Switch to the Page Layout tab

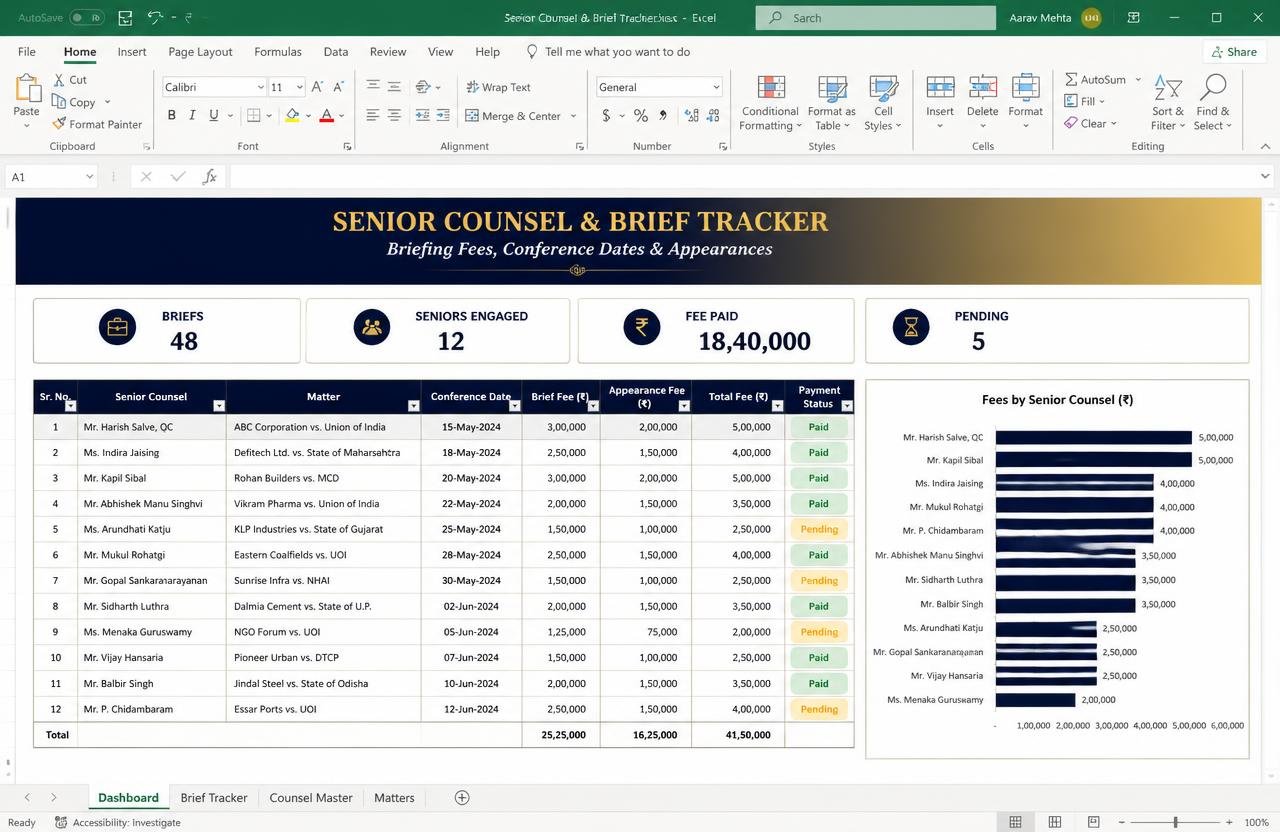coord(200,52)
